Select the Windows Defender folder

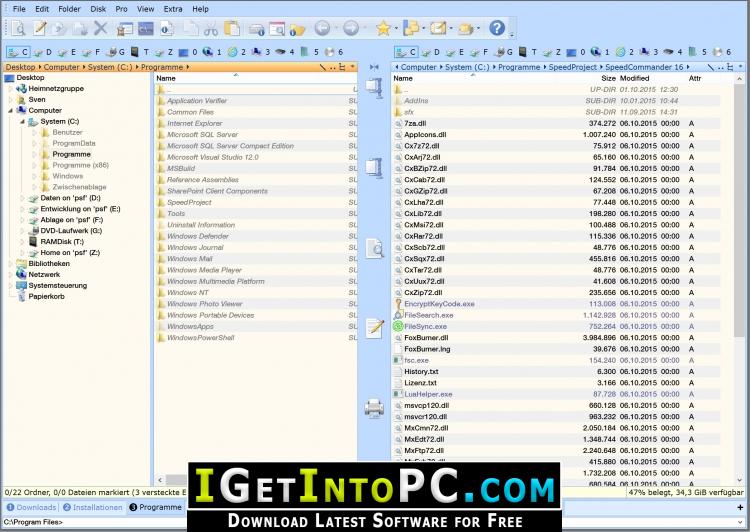point(198,236)
